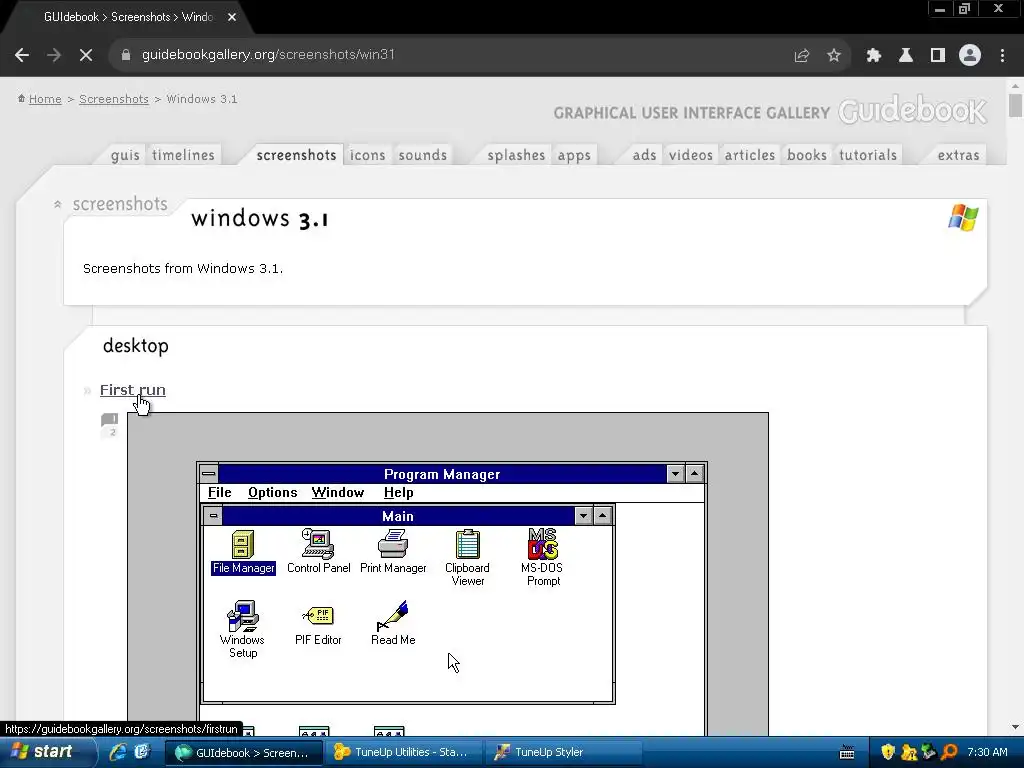This screenshot has width=1024, height=768.
Task: Click the Read Me pen icon
Action: (x=392, y=616)
